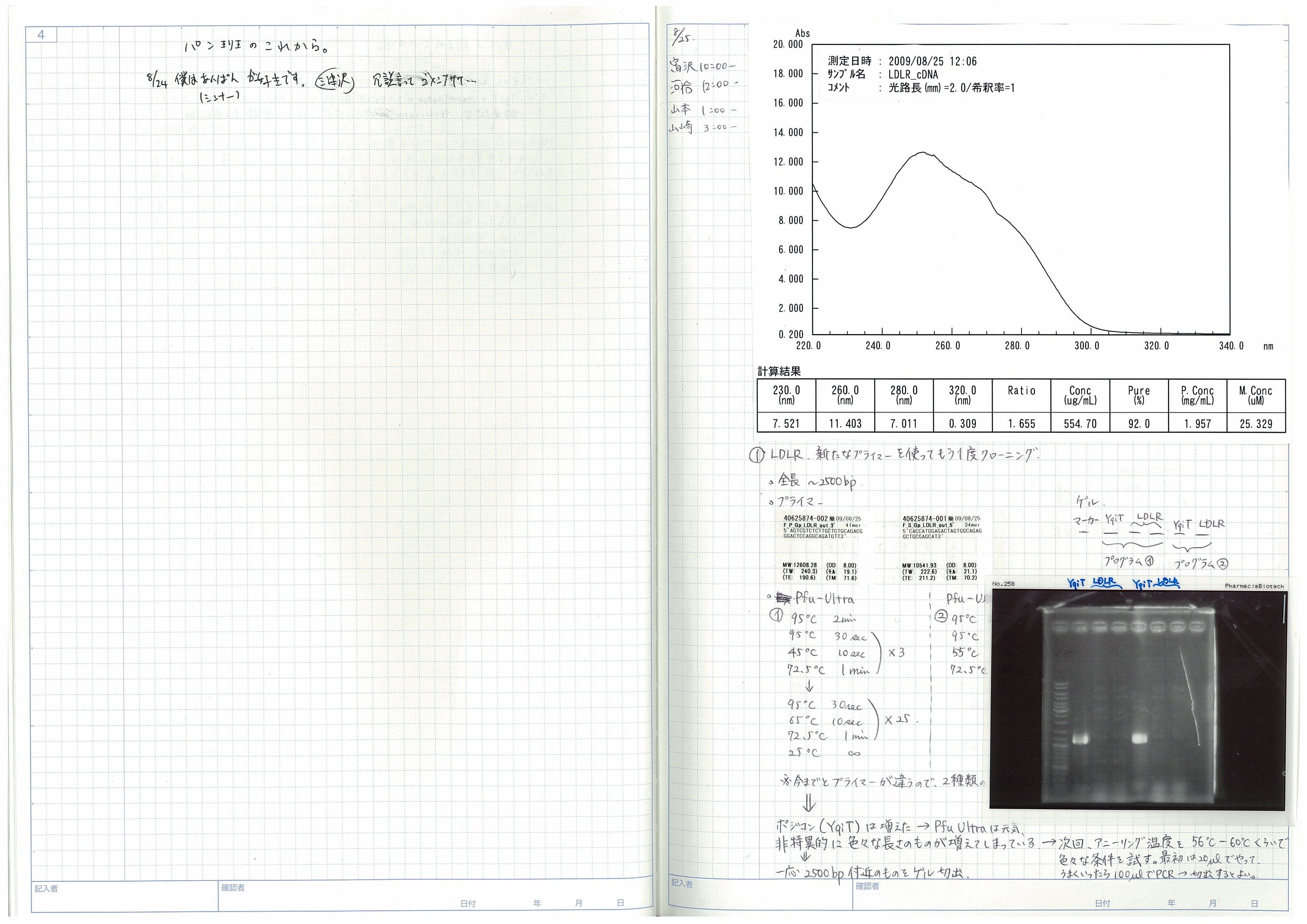Click the gel electrophoresis photo
The height and width of the screenshot is (924, 1307).
[x=1137, y=700]
